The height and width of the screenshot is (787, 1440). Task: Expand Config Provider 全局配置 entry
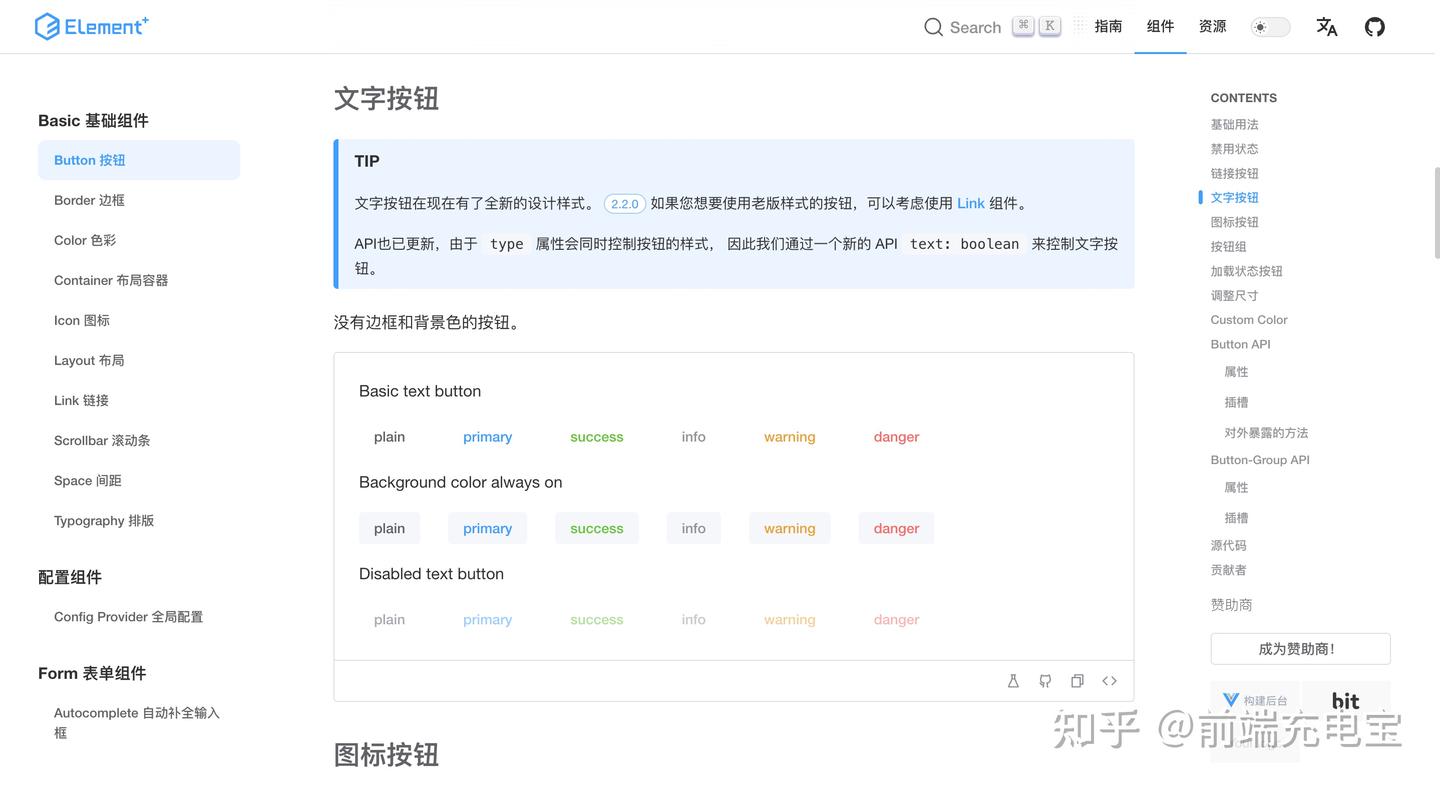(128, 617)
